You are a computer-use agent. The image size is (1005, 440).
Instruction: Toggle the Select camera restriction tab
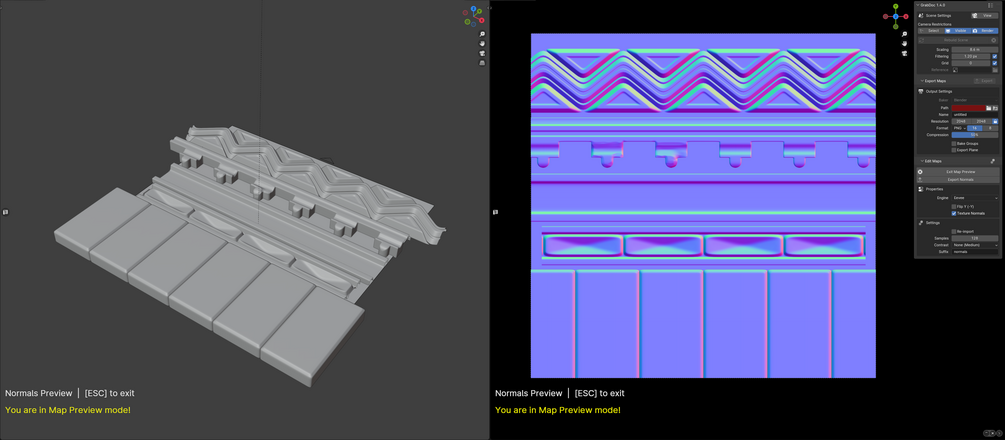click(x=931, y=31)
